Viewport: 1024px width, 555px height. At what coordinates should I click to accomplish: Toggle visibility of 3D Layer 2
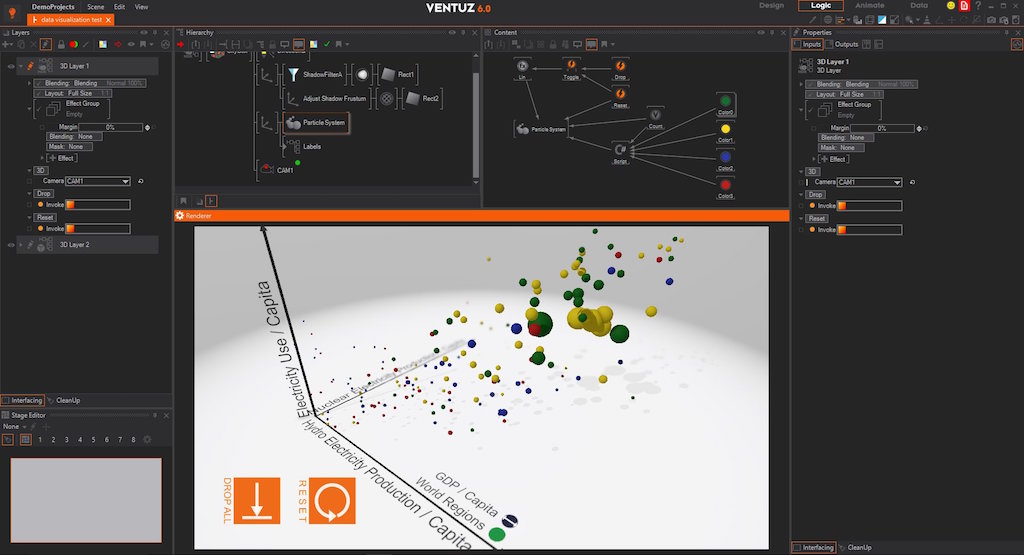coord(11,244)
